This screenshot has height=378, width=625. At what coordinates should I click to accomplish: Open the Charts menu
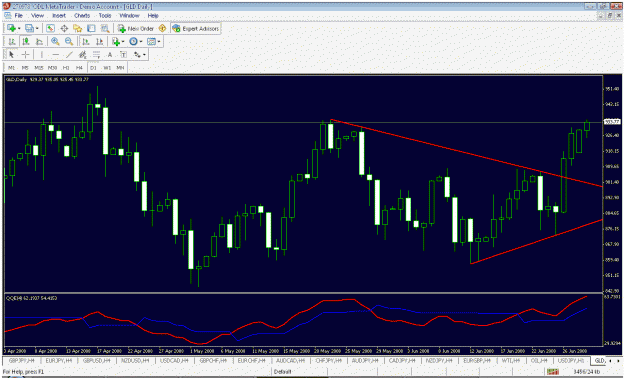coord(82,16)
